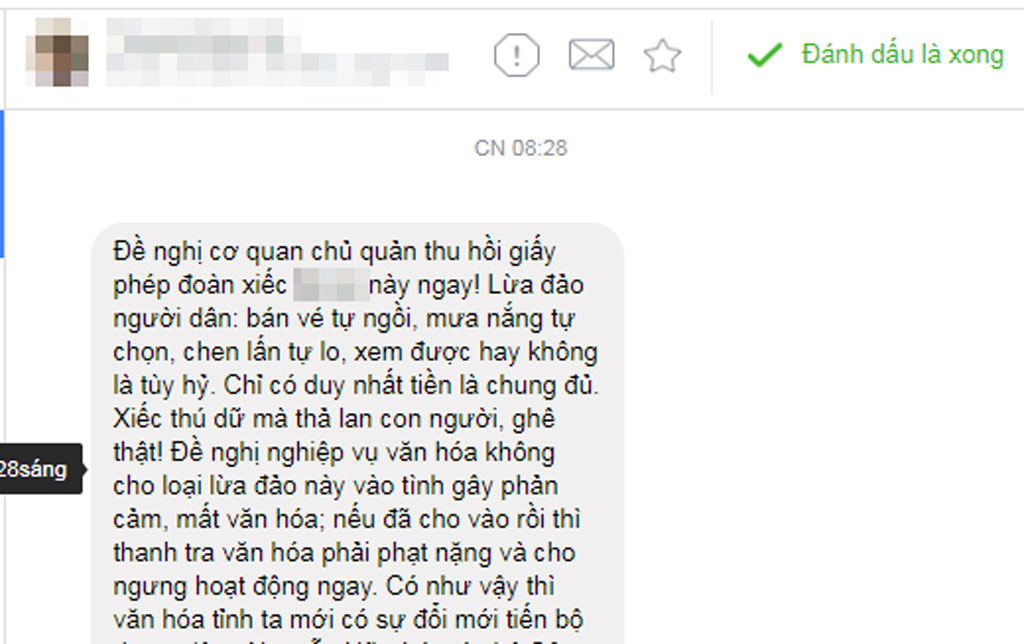
Task: Click line "văn hóa tỉnh ta mới có sự đổi mới"
Action: 347,620
